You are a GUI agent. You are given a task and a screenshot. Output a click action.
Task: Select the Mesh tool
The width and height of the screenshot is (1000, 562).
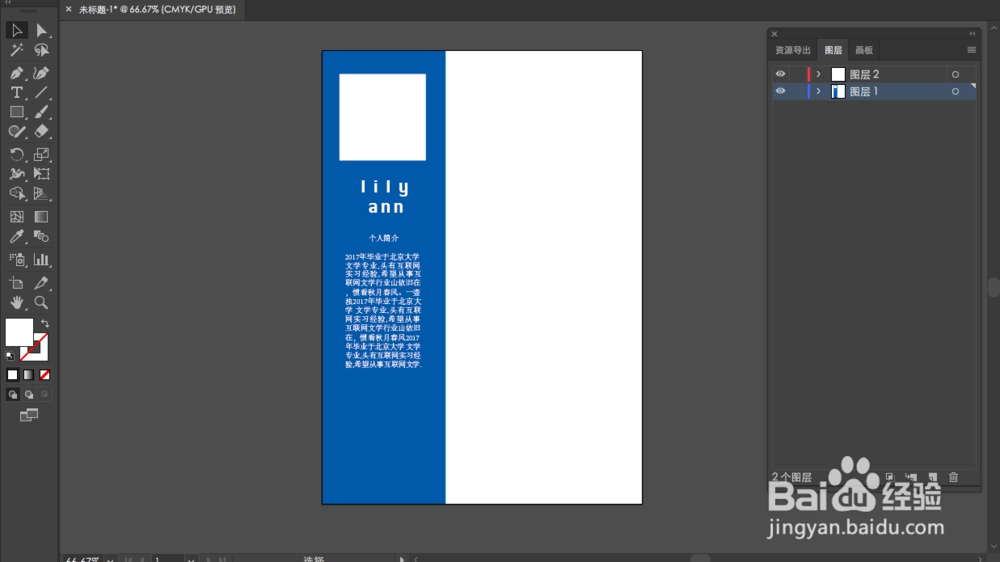pos(17,217)
